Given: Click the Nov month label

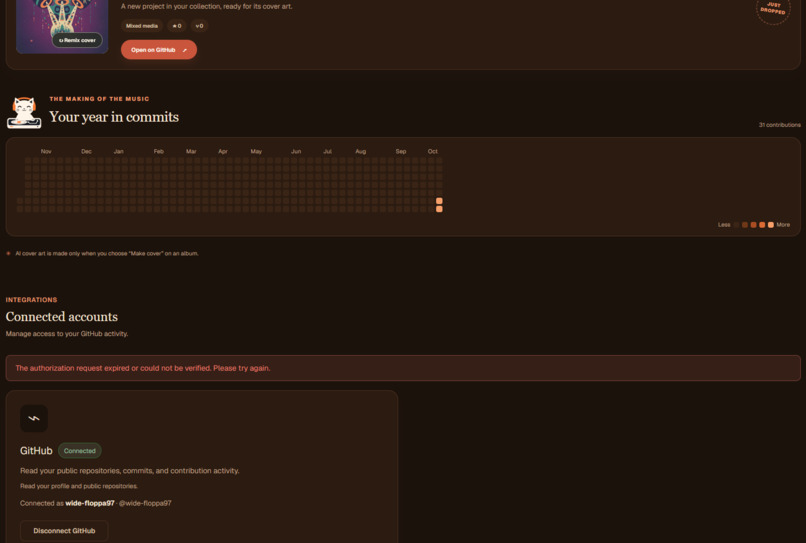Looking at the screenshot, I should pyautogui.click(x=46, y=152).
